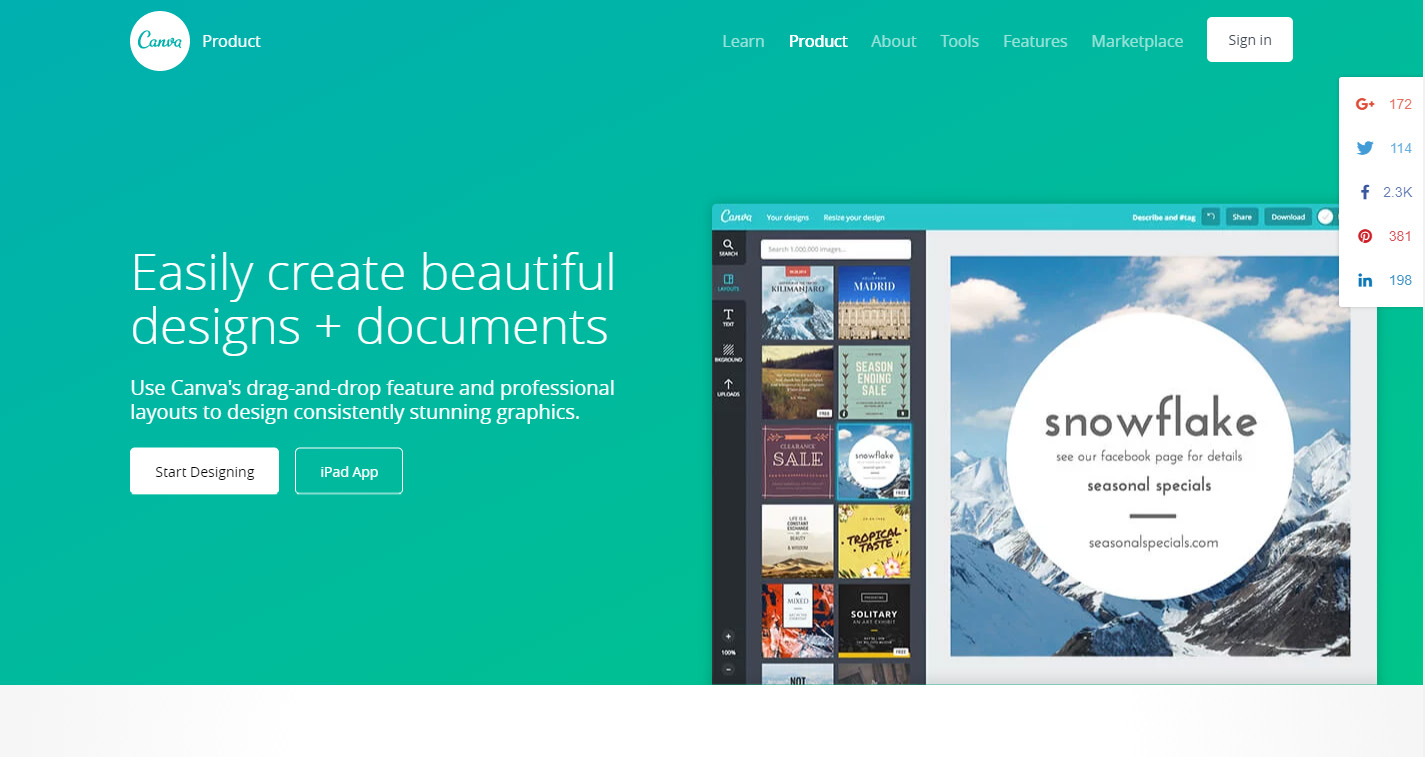This screenshot has width=1425, height=757.
Task: Click the Product label beside the Canva logo
Action: (231, 41)
